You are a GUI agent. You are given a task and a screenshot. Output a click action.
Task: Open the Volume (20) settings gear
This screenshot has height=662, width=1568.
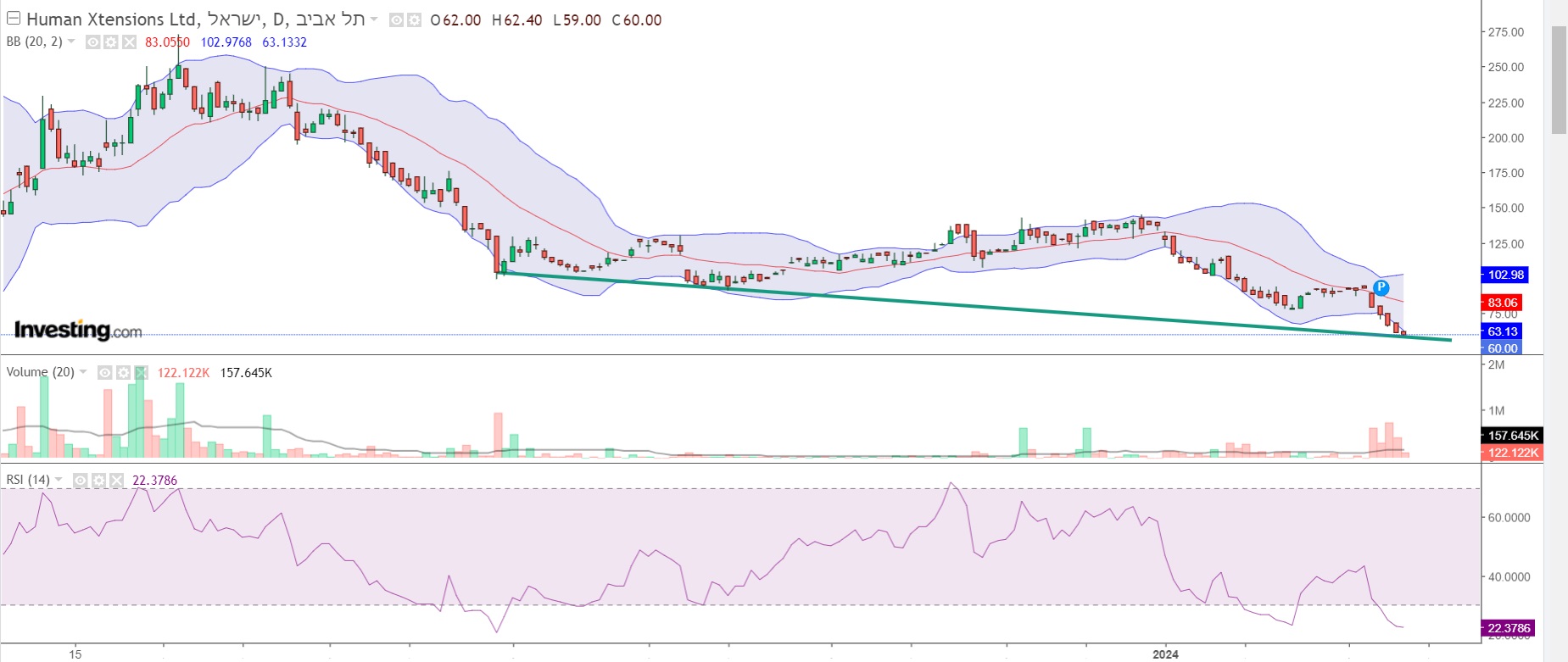[x=123, y=372]
